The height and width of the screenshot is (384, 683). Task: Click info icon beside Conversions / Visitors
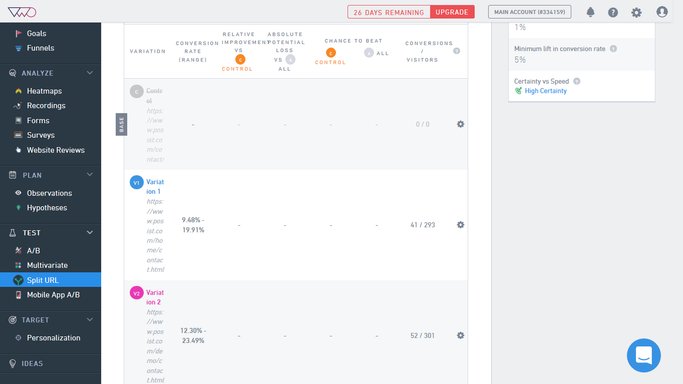click(456, 51)
